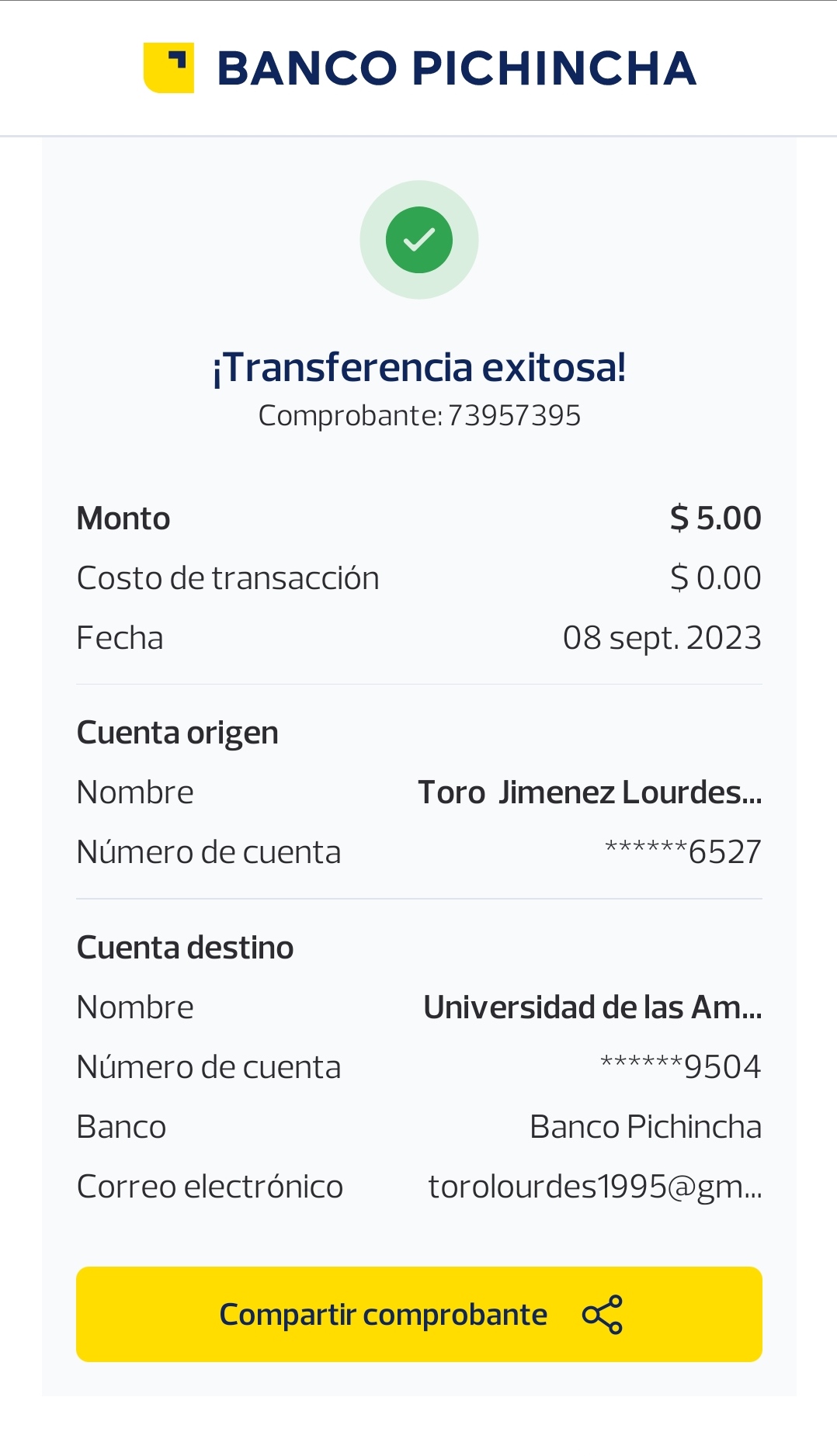Tap truncated destination name Universidad de las Am
Viewport: 837px width, 1456px height.
tap(592, 1007)
